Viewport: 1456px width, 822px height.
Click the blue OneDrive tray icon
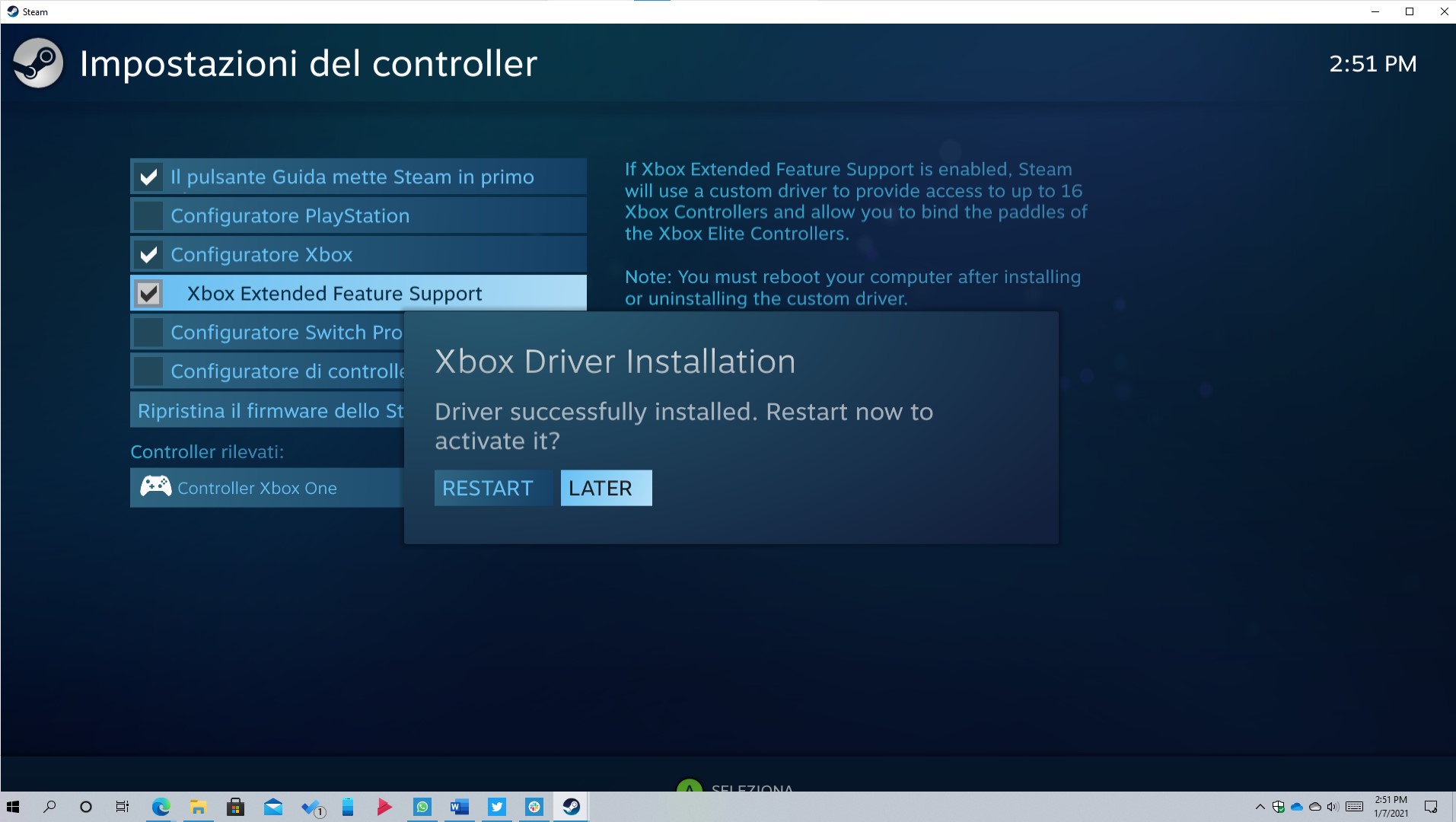(x=1297, y=807)
